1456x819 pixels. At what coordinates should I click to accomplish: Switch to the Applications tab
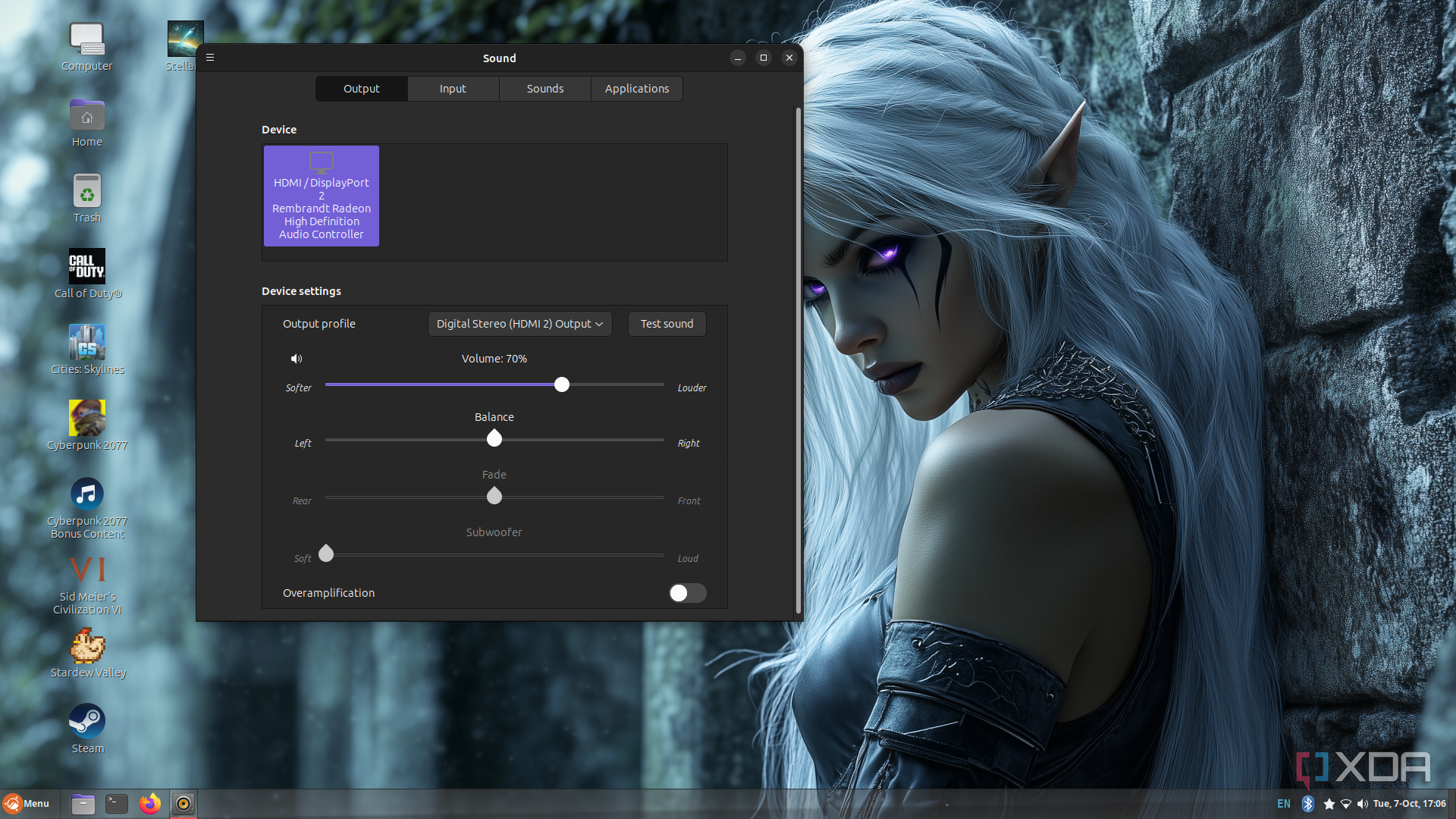(637, 89)
